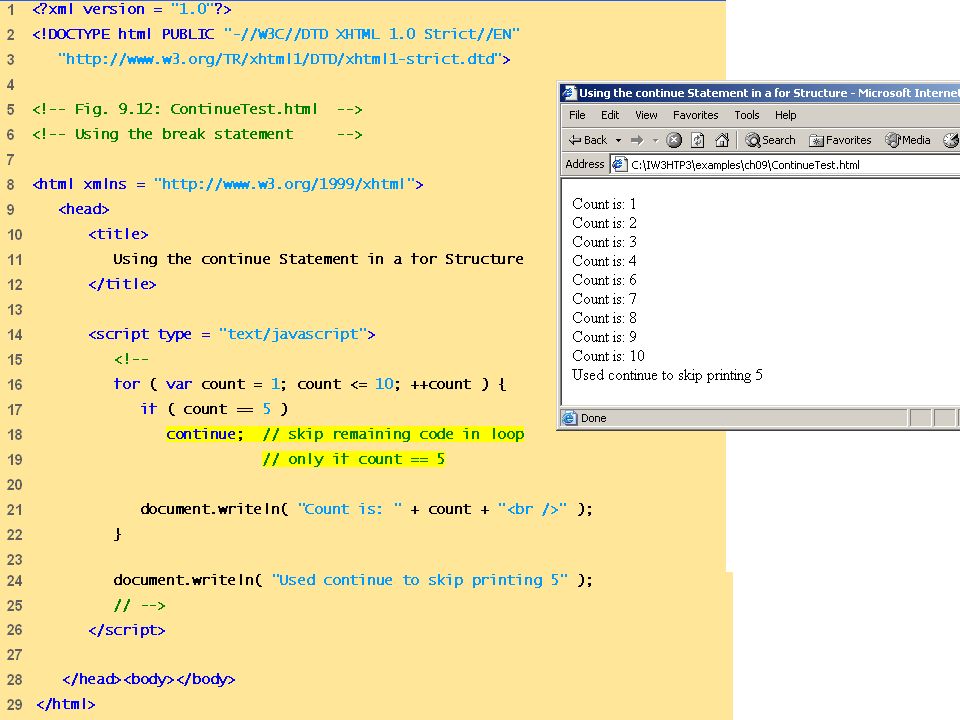The image size is (960, 720).
Task: Click the "if ( count == 5 )" line
Action: pos(214,408)
